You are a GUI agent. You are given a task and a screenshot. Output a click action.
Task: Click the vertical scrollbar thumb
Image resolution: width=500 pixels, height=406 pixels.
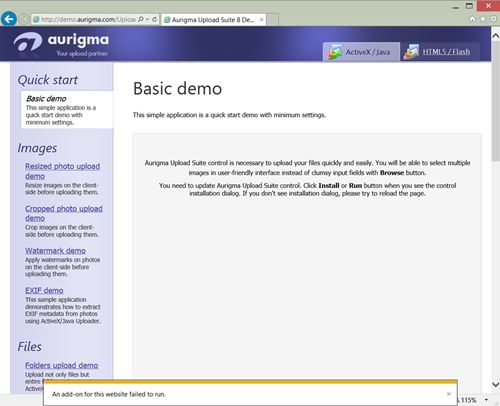click(x=495, y=102)
